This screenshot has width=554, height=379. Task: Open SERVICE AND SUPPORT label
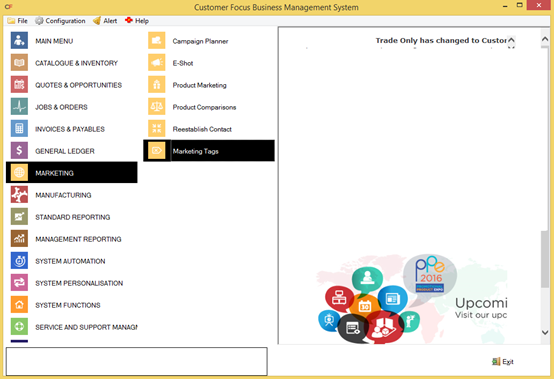(86, 327)
